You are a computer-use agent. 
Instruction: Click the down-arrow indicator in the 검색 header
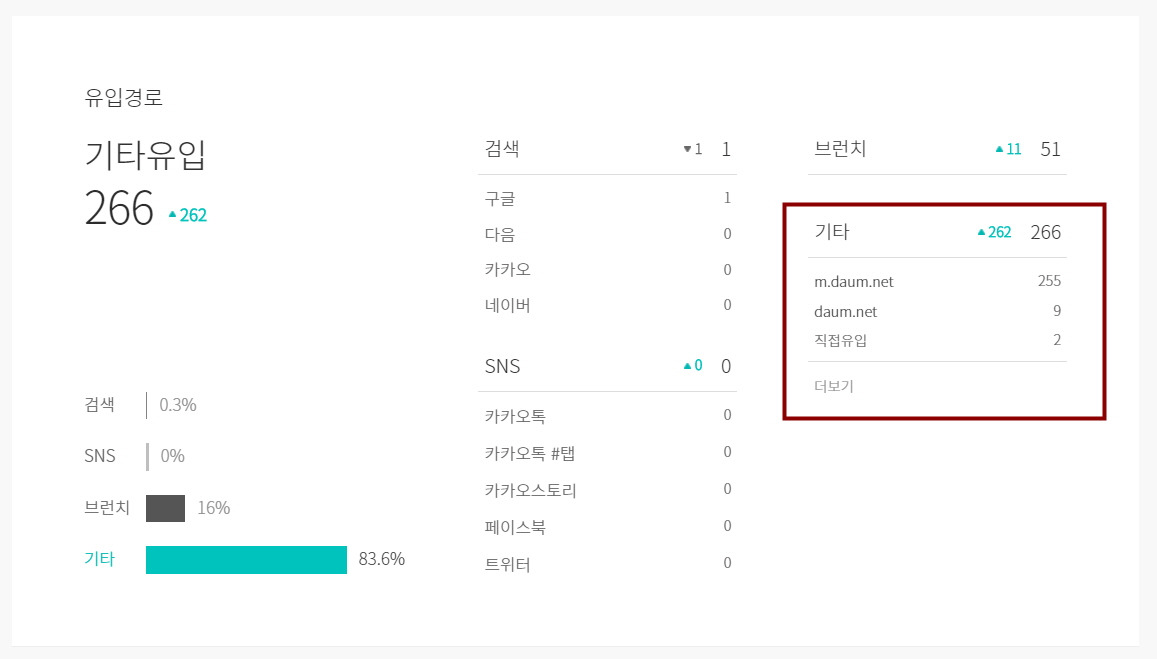687,149
